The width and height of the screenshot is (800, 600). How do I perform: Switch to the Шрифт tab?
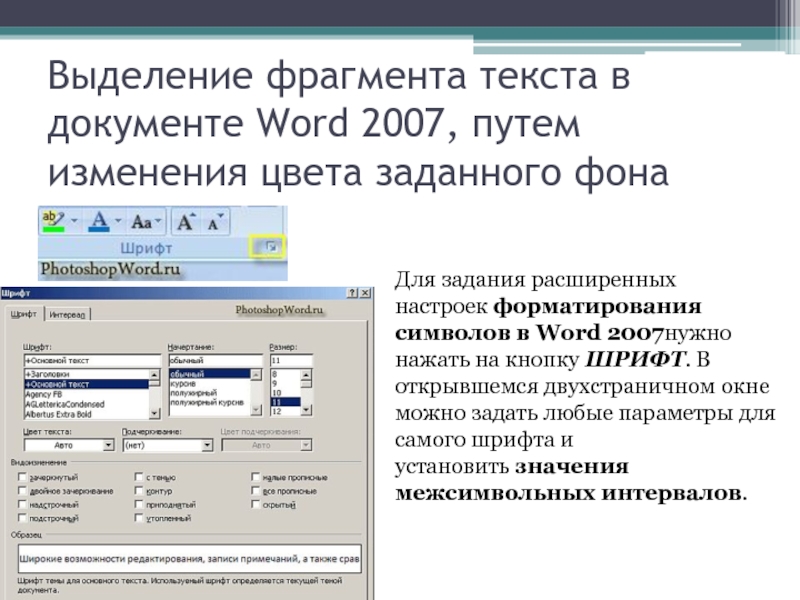tap(23, 314)
